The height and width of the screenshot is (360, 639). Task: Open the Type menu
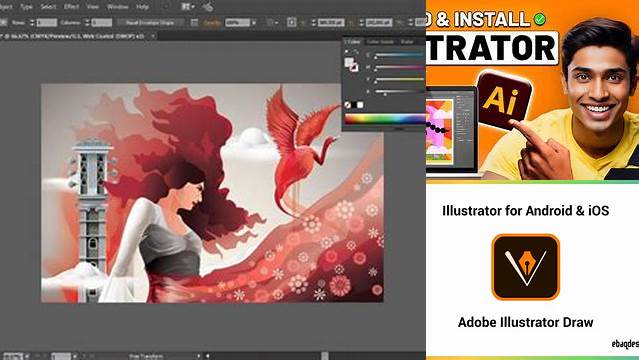[x=26, y=7]
